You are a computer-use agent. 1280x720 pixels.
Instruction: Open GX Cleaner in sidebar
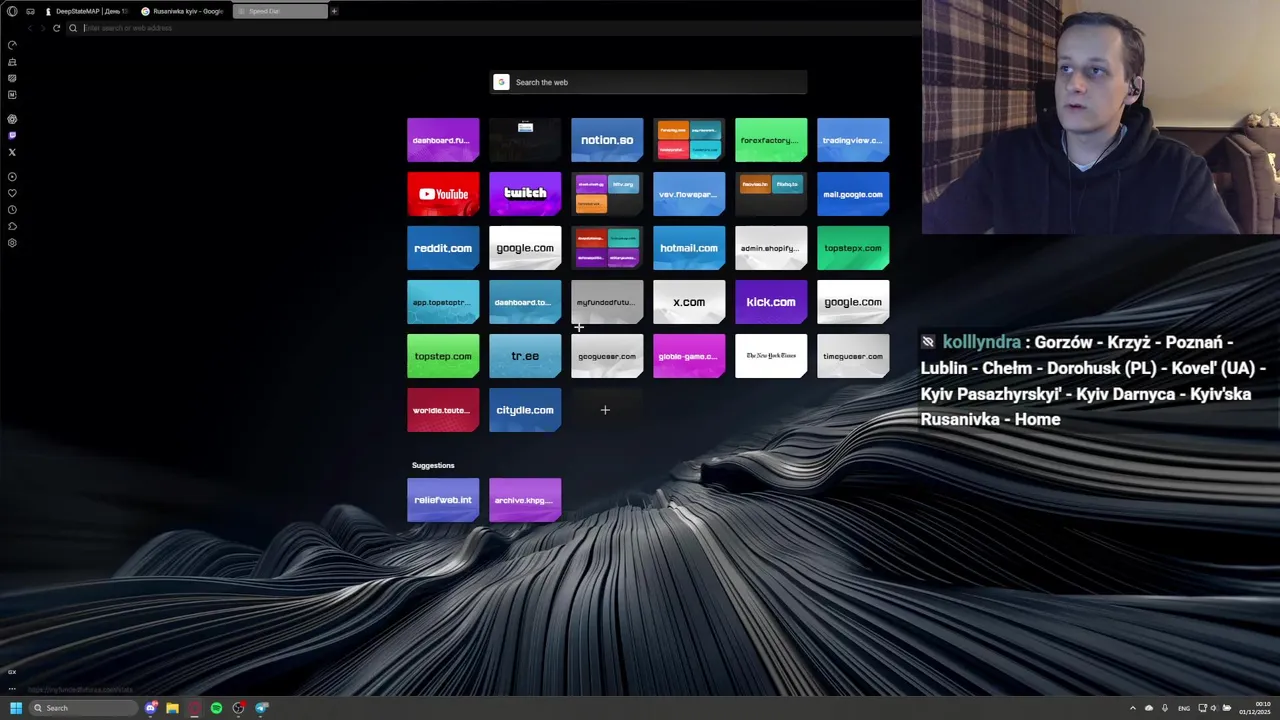(x=12, y=62)
